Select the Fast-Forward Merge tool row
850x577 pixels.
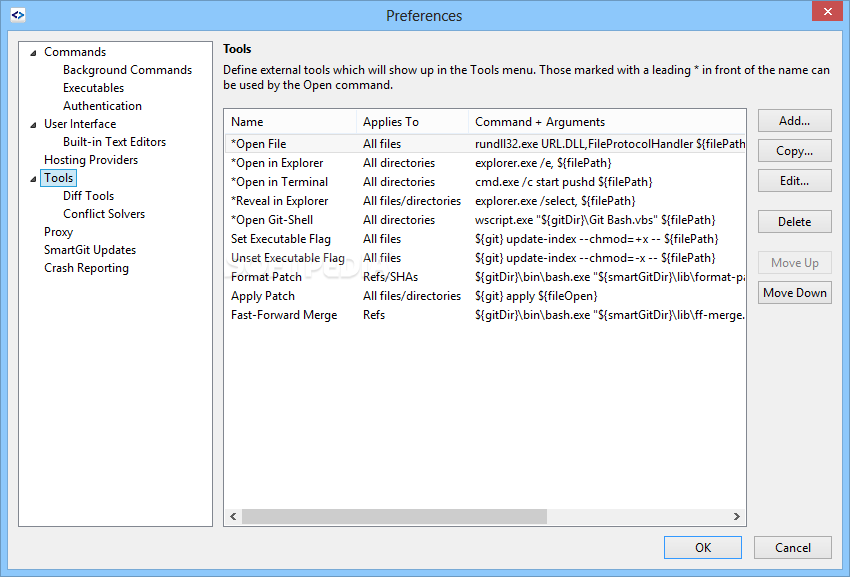[485, 315]
